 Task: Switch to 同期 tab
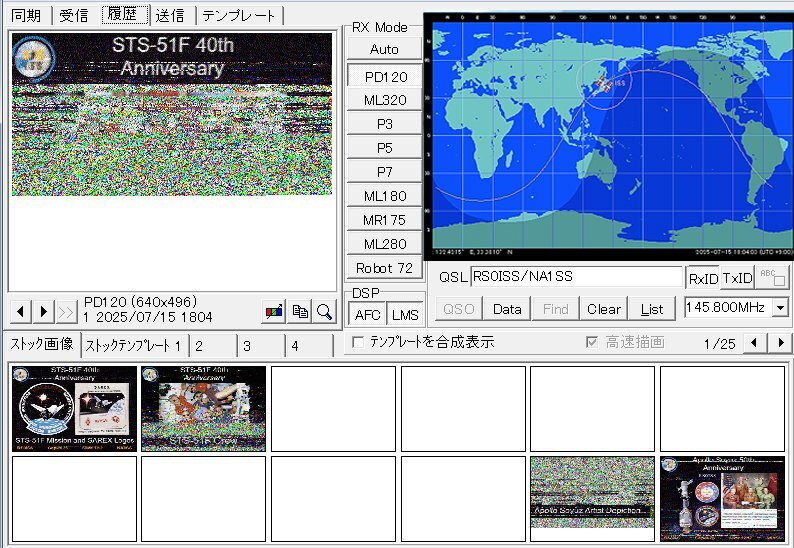click(26, 15)
